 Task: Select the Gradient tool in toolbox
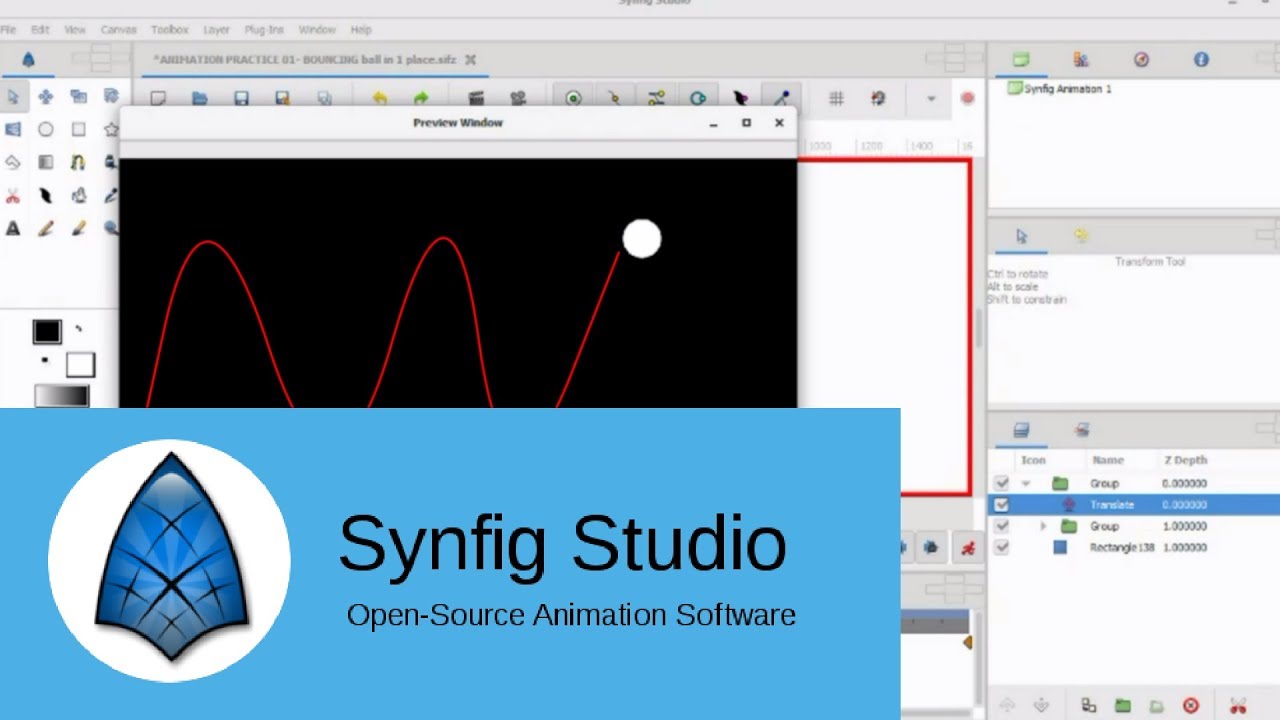46,162
